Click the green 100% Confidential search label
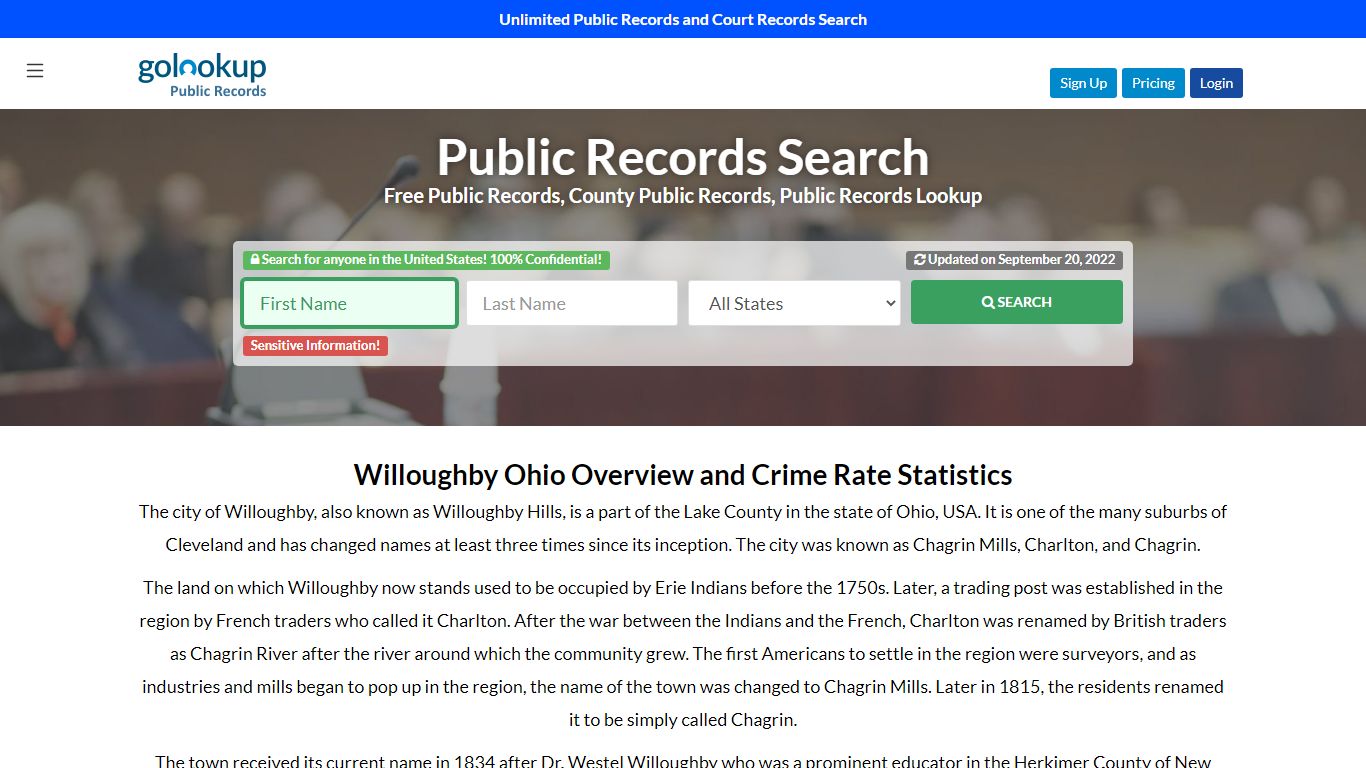Image resolution: width=1366 pixels, height=768 pixels. (426, 260)
